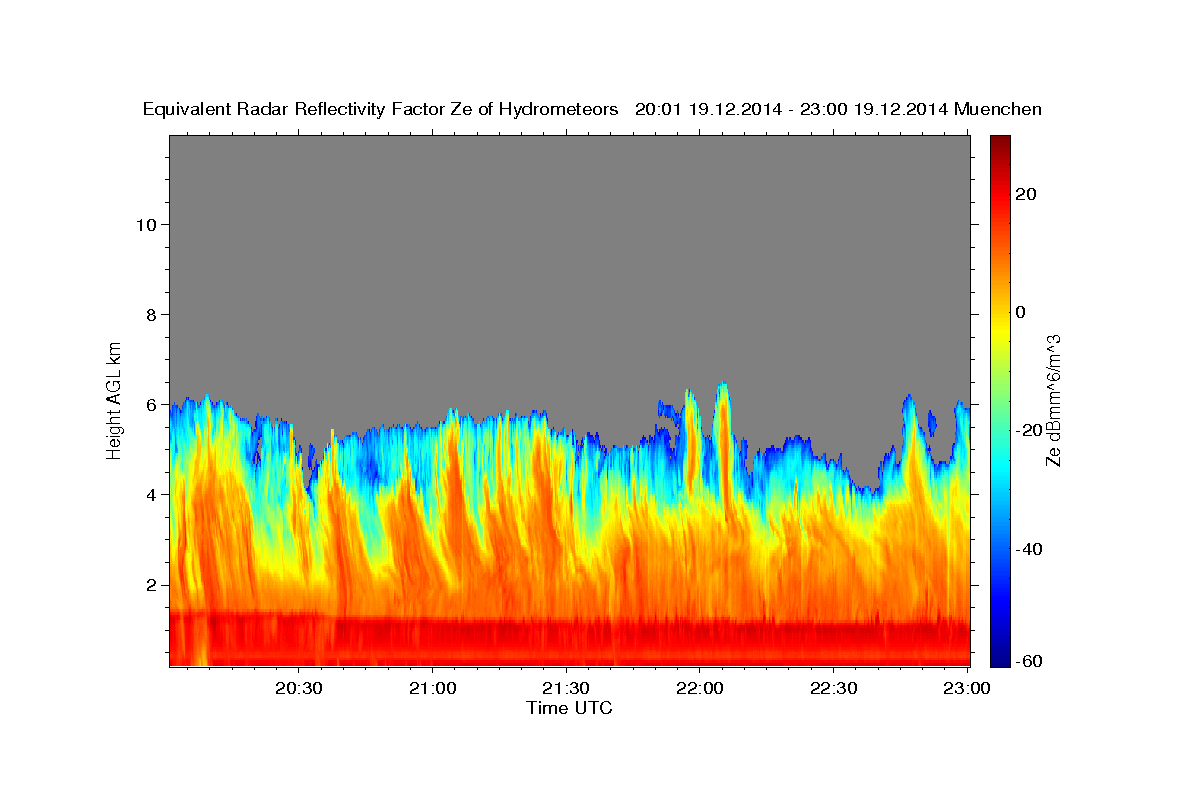Click the height tick label 6

pos(149,404)
